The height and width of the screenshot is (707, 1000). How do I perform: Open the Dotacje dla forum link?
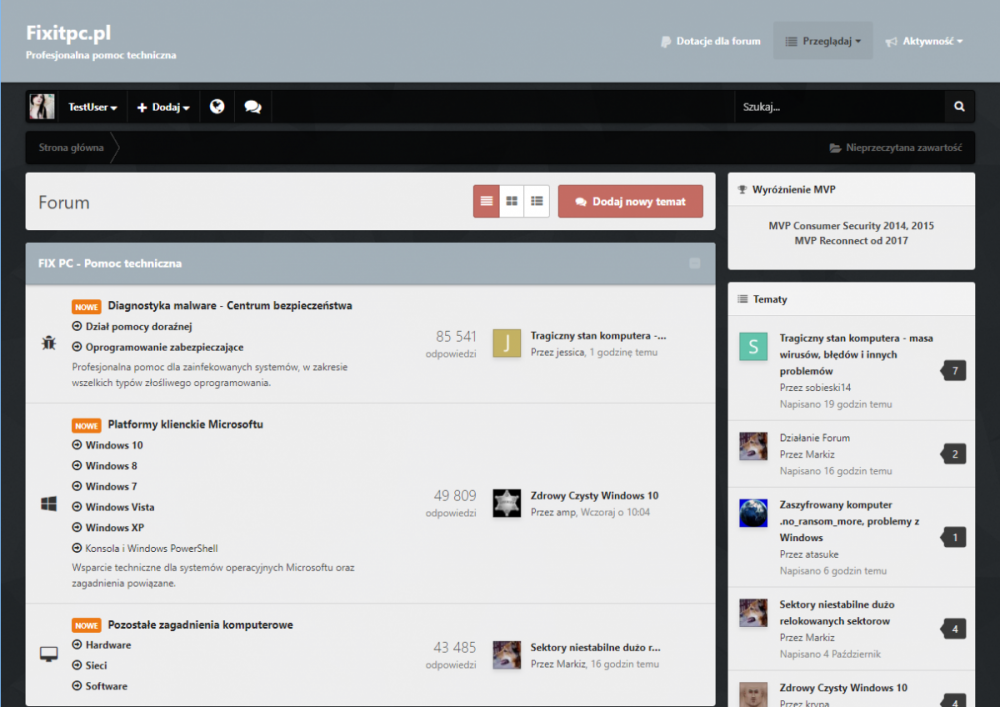(710, 41)
